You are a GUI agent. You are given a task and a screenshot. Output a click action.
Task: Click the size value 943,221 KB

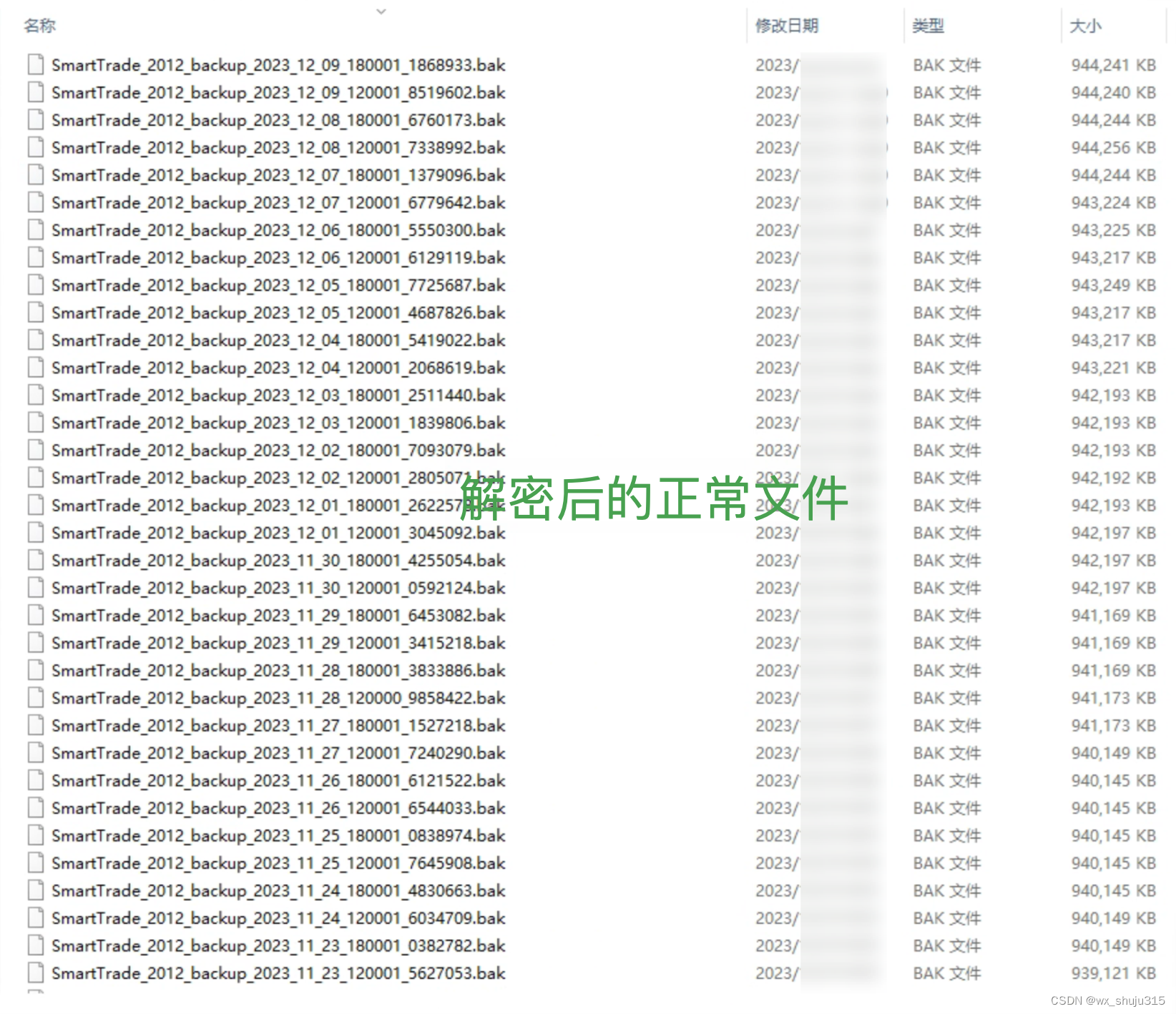1114,368
